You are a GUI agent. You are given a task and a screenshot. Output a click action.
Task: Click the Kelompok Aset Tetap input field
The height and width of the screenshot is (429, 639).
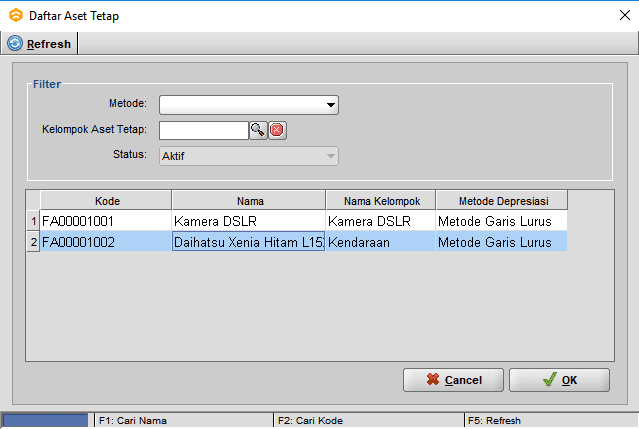pos(204,130)
